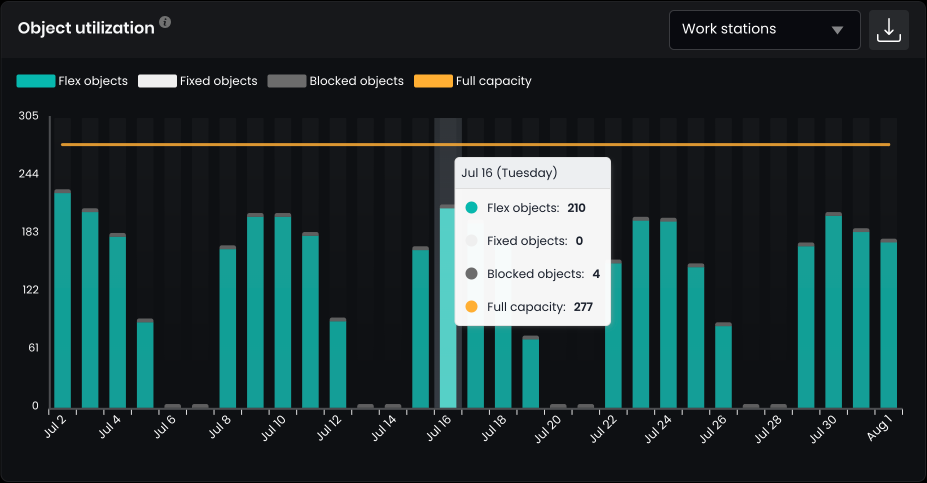Screen dimensions: 927x483
Task: Select the highlighted Jul 16 bar
Action: 447,308
